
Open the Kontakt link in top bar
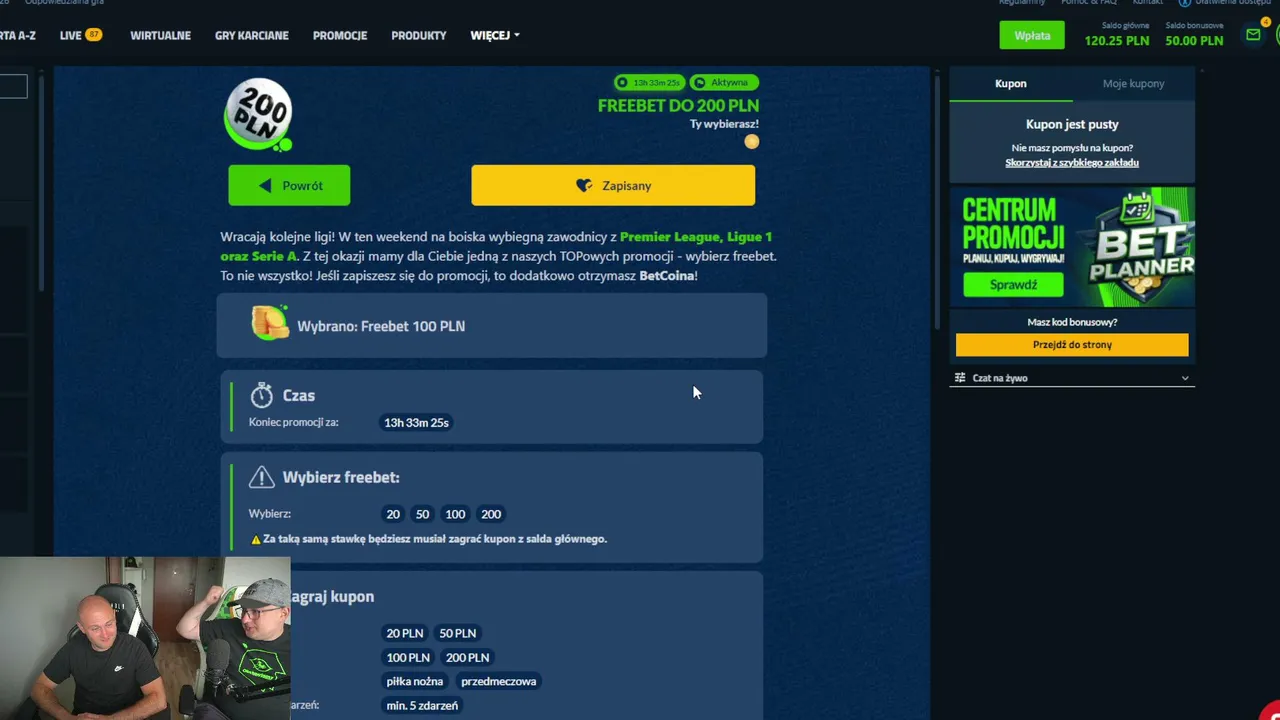tap(1148, 3)
